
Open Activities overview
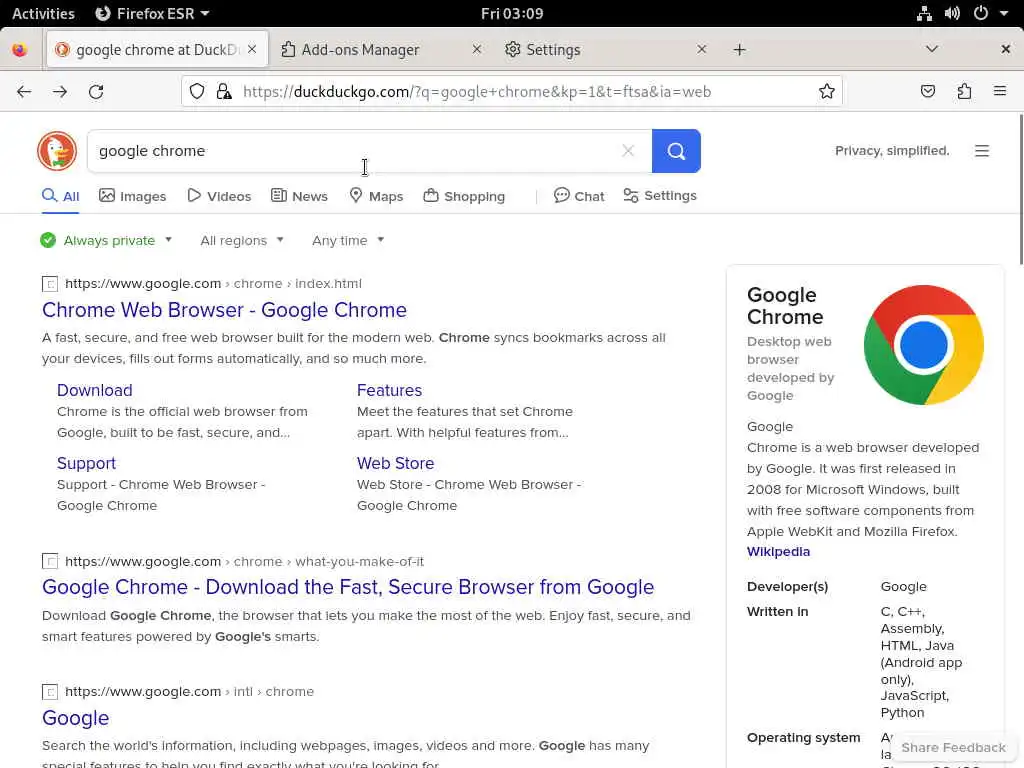click(x=43, y=13)
